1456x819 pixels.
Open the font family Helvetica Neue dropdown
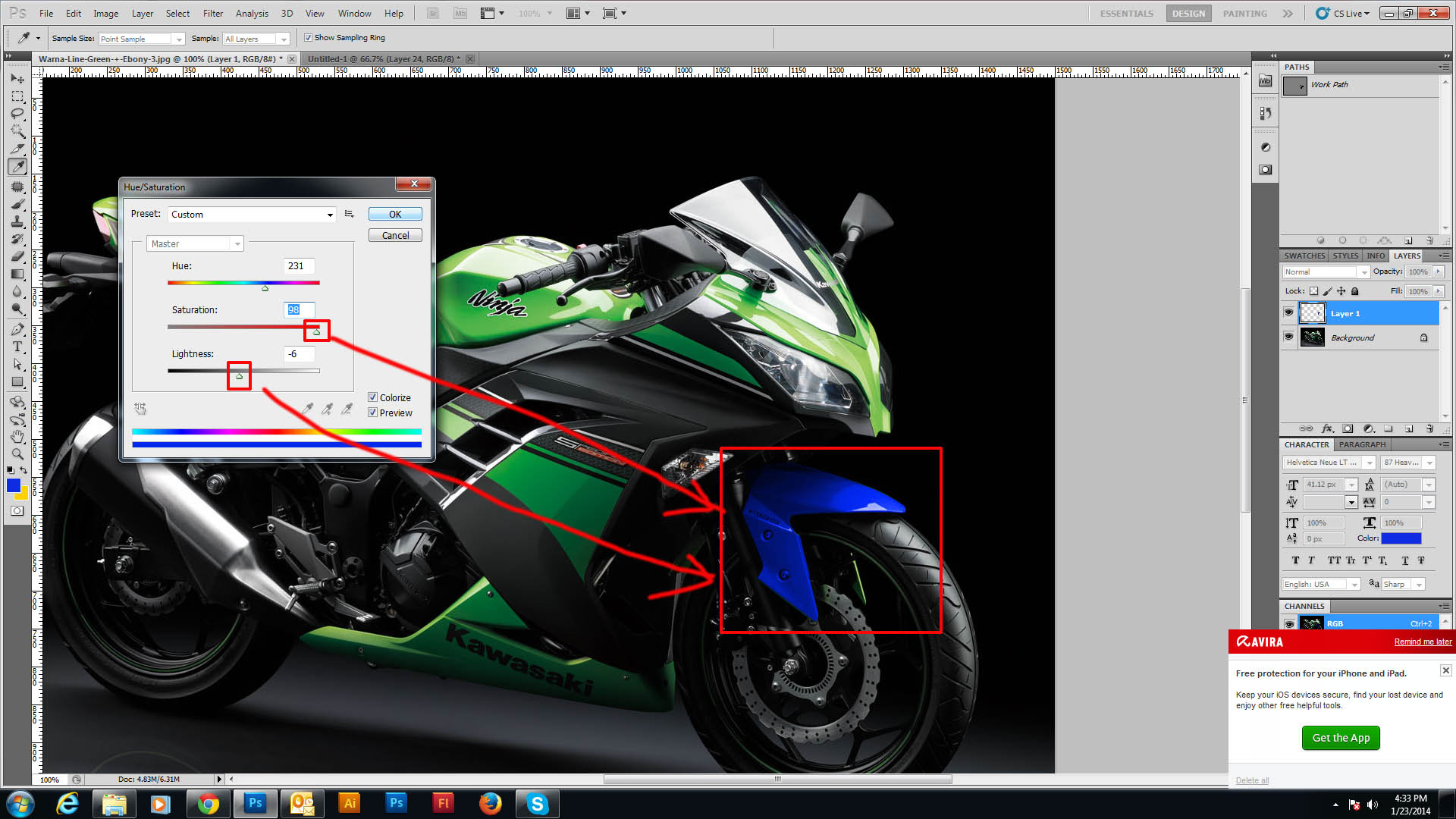(x=1329, y=463)
